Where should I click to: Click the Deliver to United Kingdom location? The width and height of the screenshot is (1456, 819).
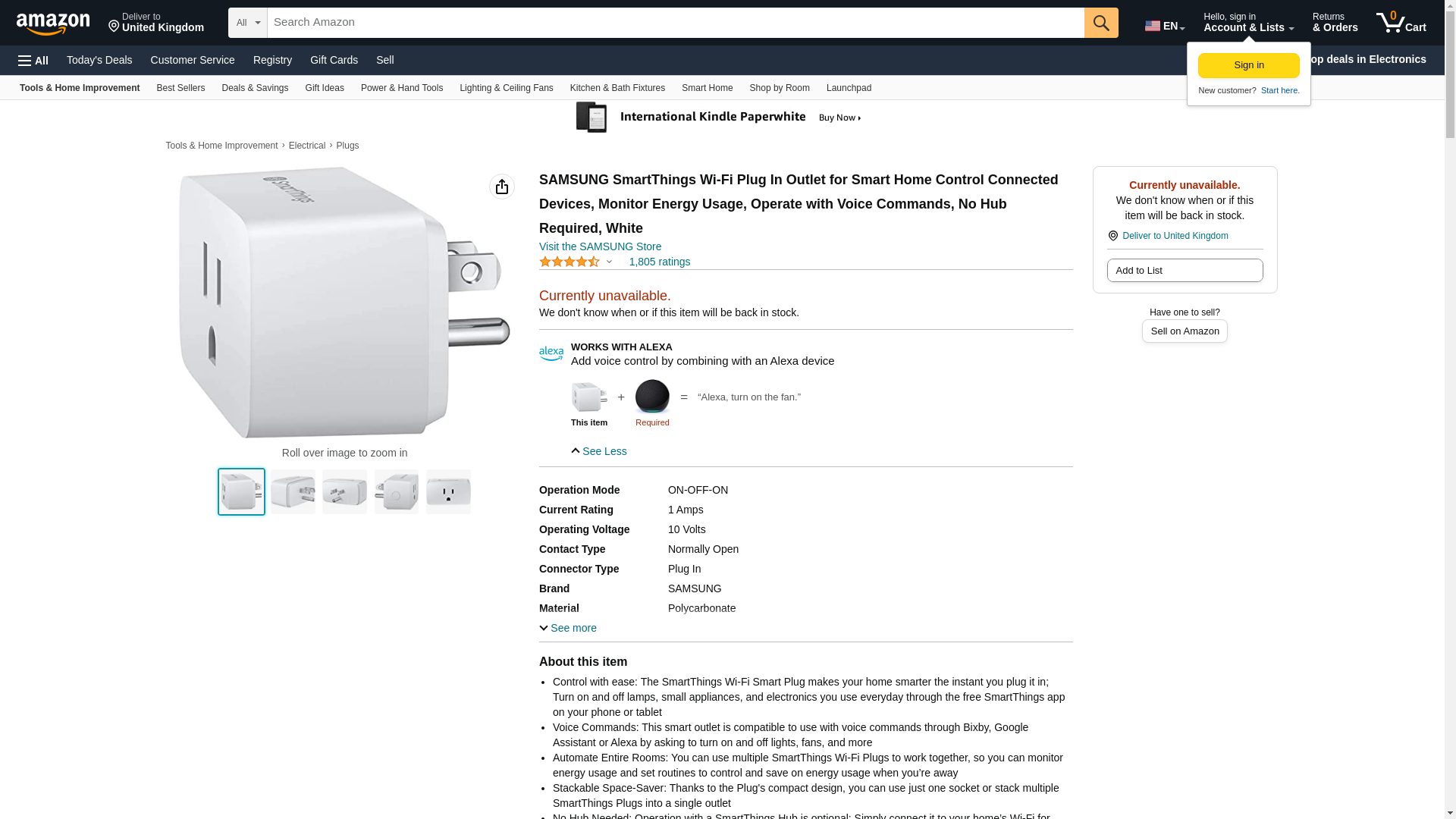(155, 23)
